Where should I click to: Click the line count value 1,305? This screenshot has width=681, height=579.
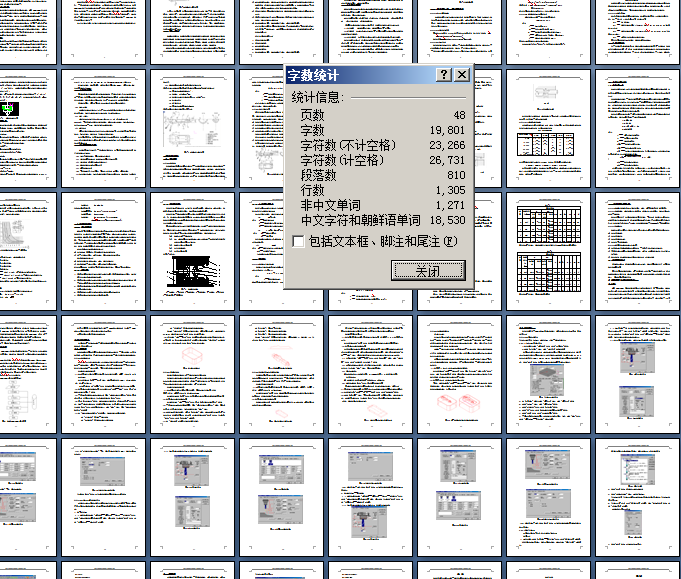click(450, 190)
